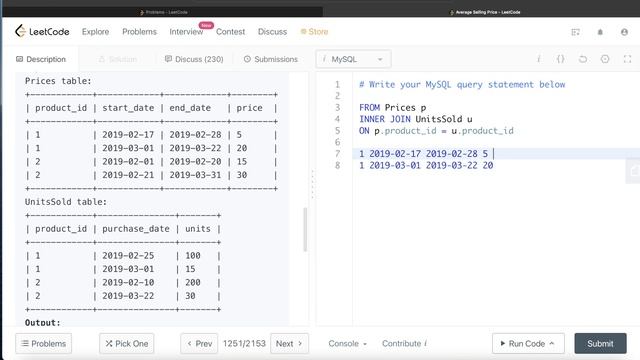Open the editor settings icon
This screenshot has width=640, height=360.
coord(605,59)
